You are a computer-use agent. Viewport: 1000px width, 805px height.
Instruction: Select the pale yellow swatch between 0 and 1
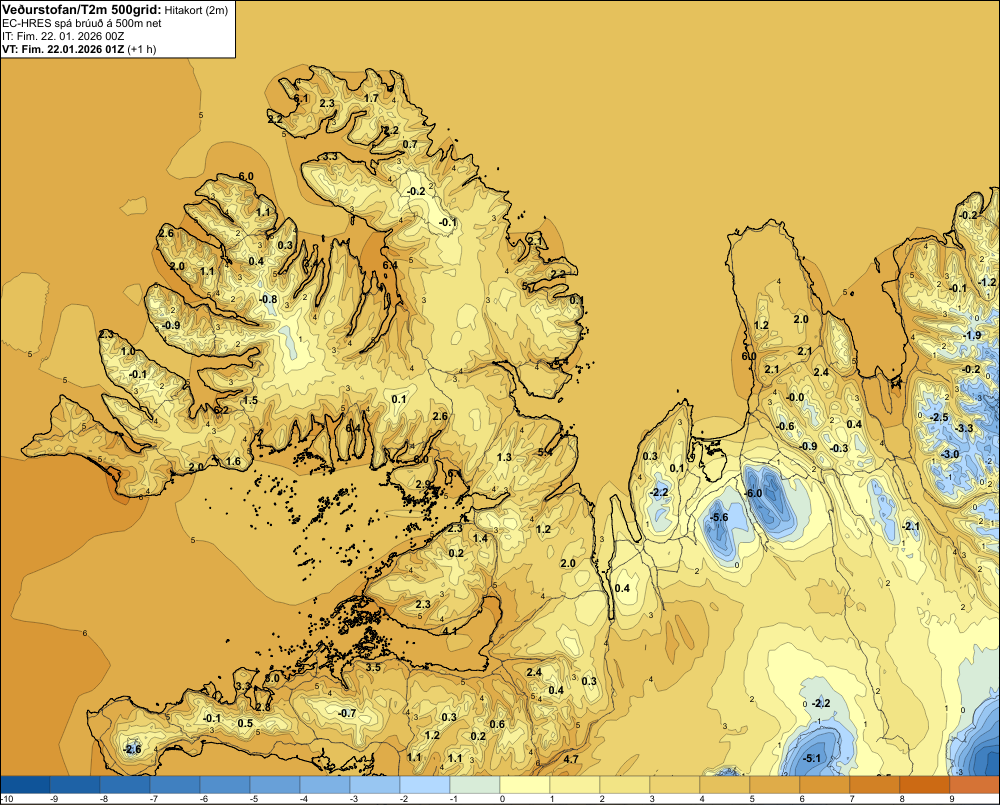click(525, 785)
